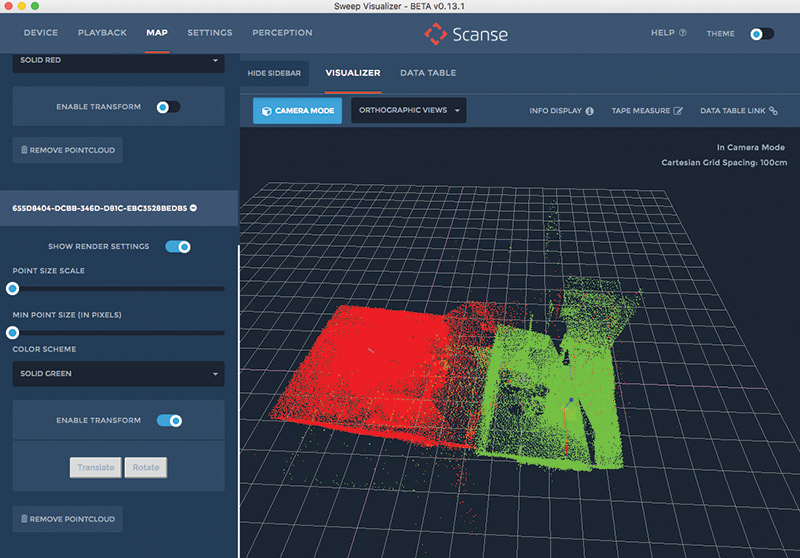Select the Map tab
Image resolution: width=800 pixels, height=558 pixels.
pyautogui.click(x=157, y=33)
